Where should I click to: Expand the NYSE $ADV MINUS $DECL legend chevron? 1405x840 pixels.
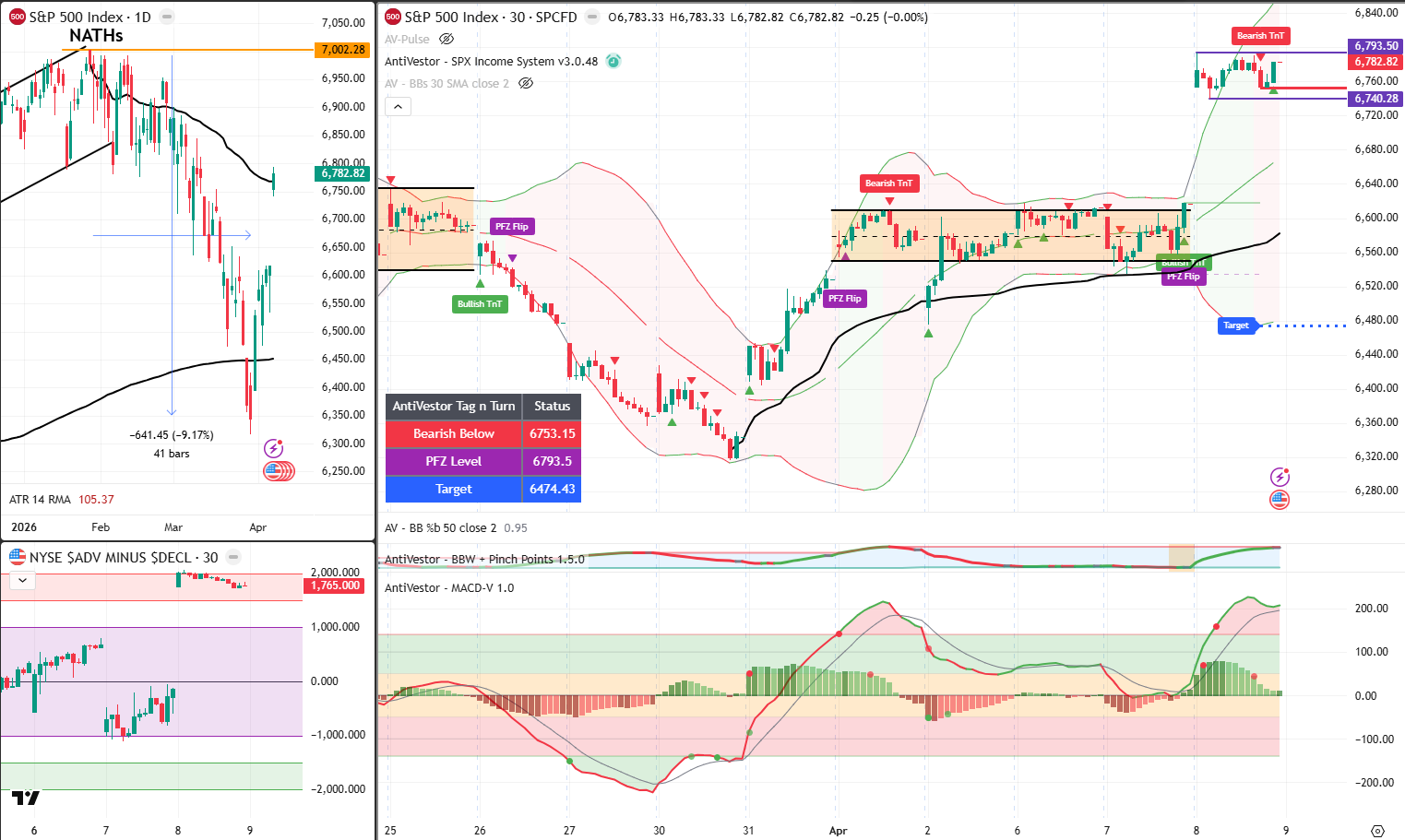[21, 579]
